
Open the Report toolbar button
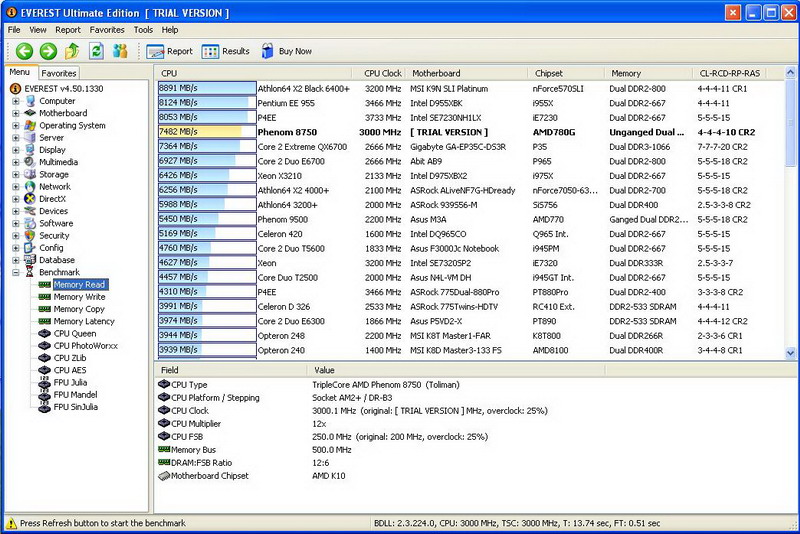(169, 52)
